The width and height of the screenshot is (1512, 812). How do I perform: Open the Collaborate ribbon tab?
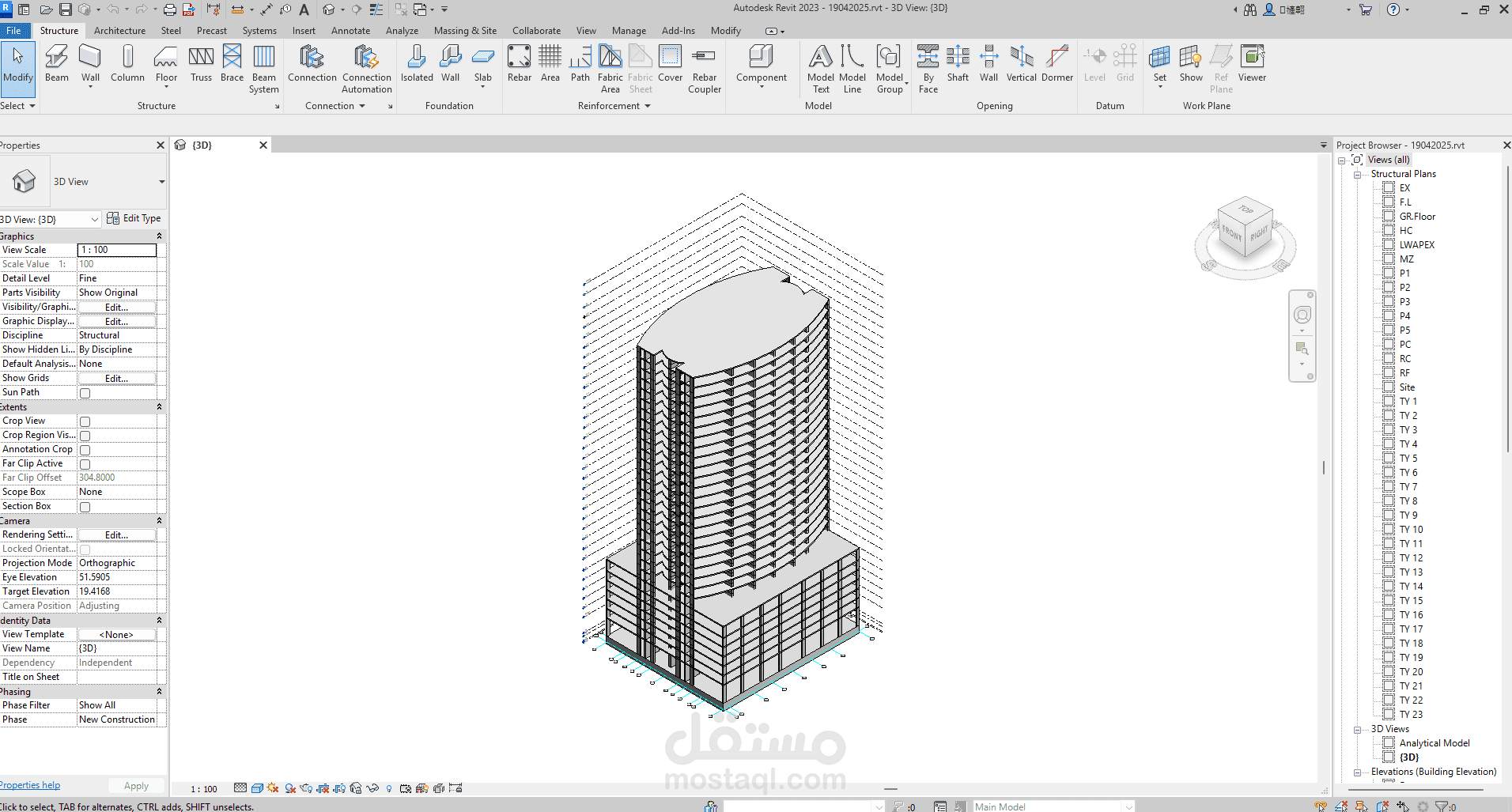(x=536, y=31)
